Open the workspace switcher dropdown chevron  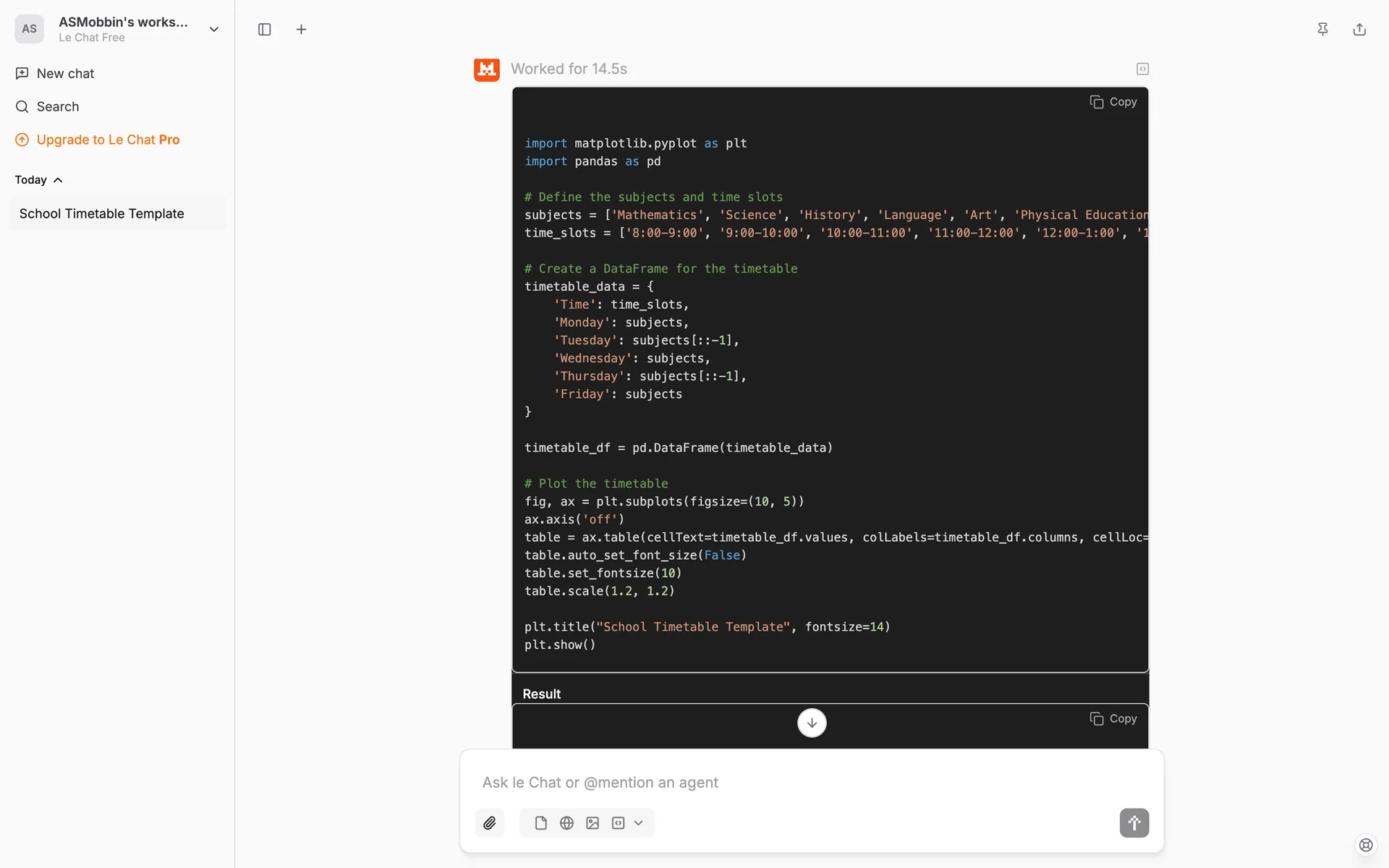[x=214, y=30]
